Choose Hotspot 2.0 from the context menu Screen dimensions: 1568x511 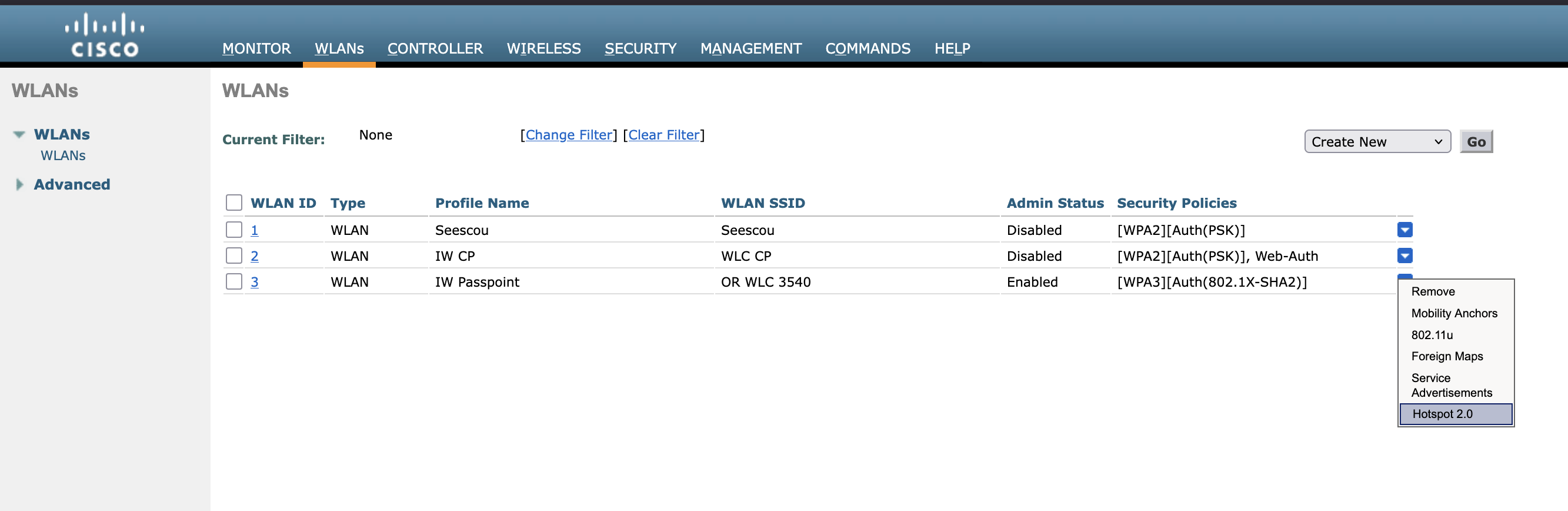coord(1456,414)
